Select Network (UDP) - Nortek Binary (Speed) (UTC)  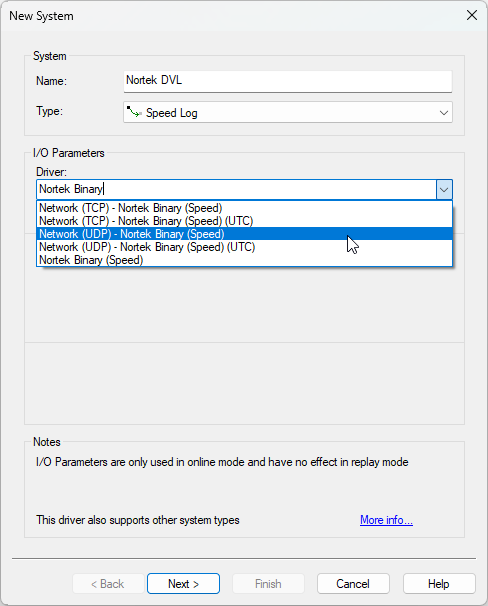click(x=244, y=247)
